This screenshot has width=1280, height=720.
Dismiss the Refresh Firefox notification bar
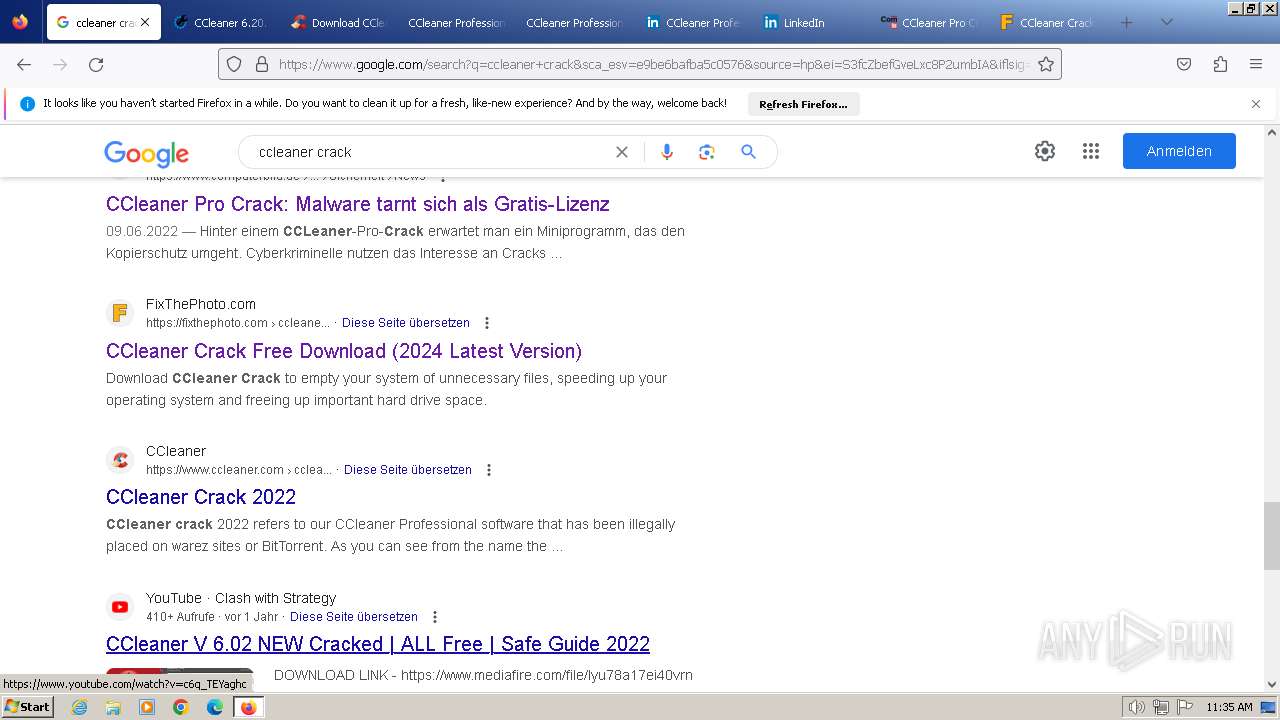1256,104
